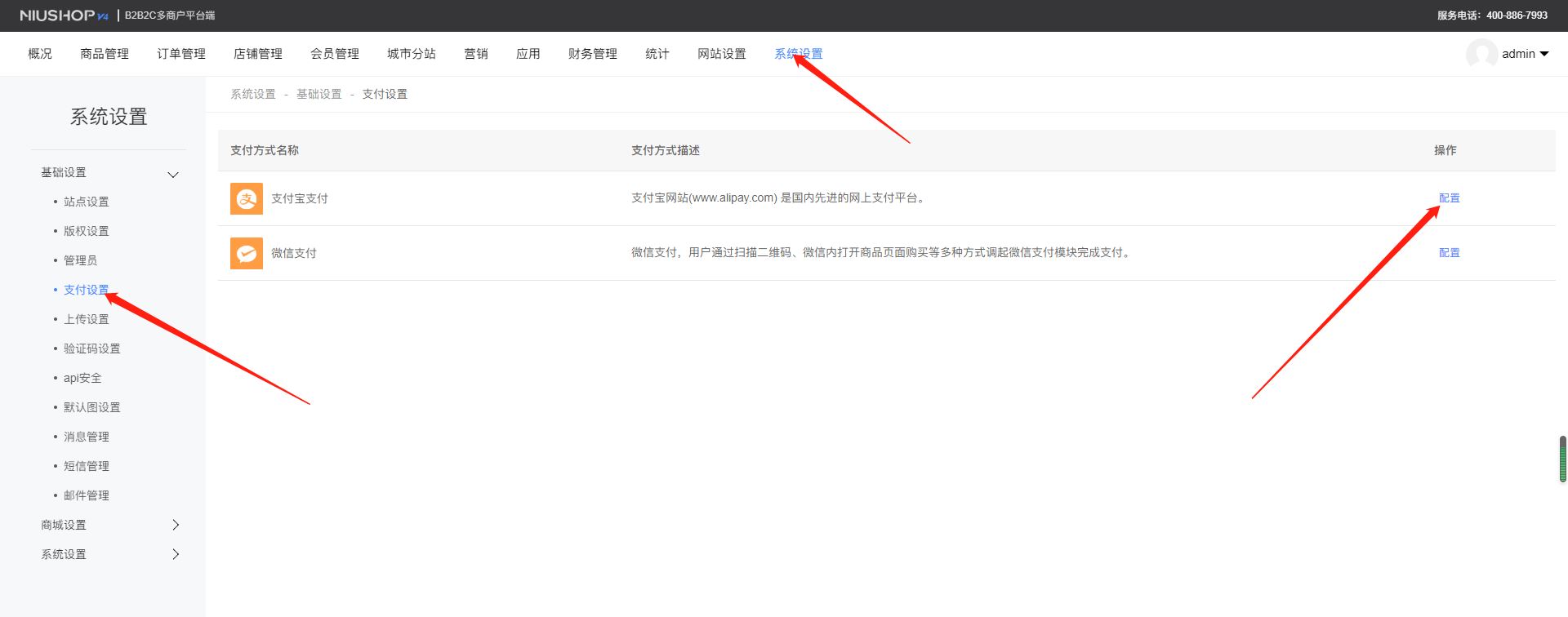The height and width of the screenshot is (617, 1568).
Task: Click the WeChat Pay description text
Action: click(882, 252)
